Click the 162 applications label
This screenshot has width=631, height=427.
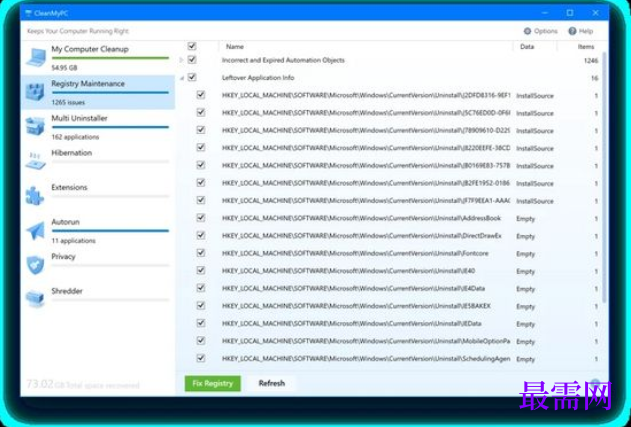[x=75, y=137]
